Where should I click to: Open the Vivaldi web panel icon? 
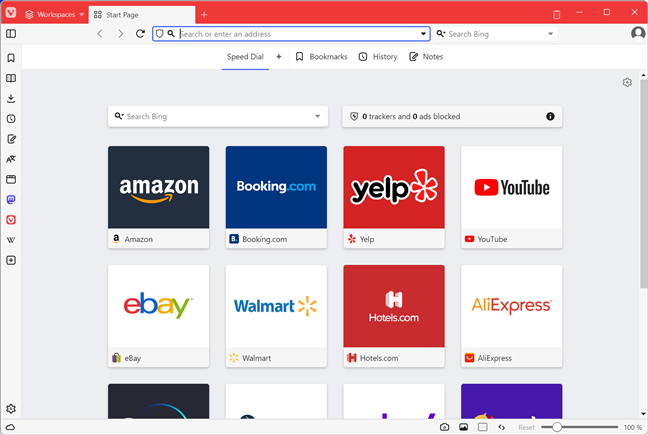(x=11, y=220)
